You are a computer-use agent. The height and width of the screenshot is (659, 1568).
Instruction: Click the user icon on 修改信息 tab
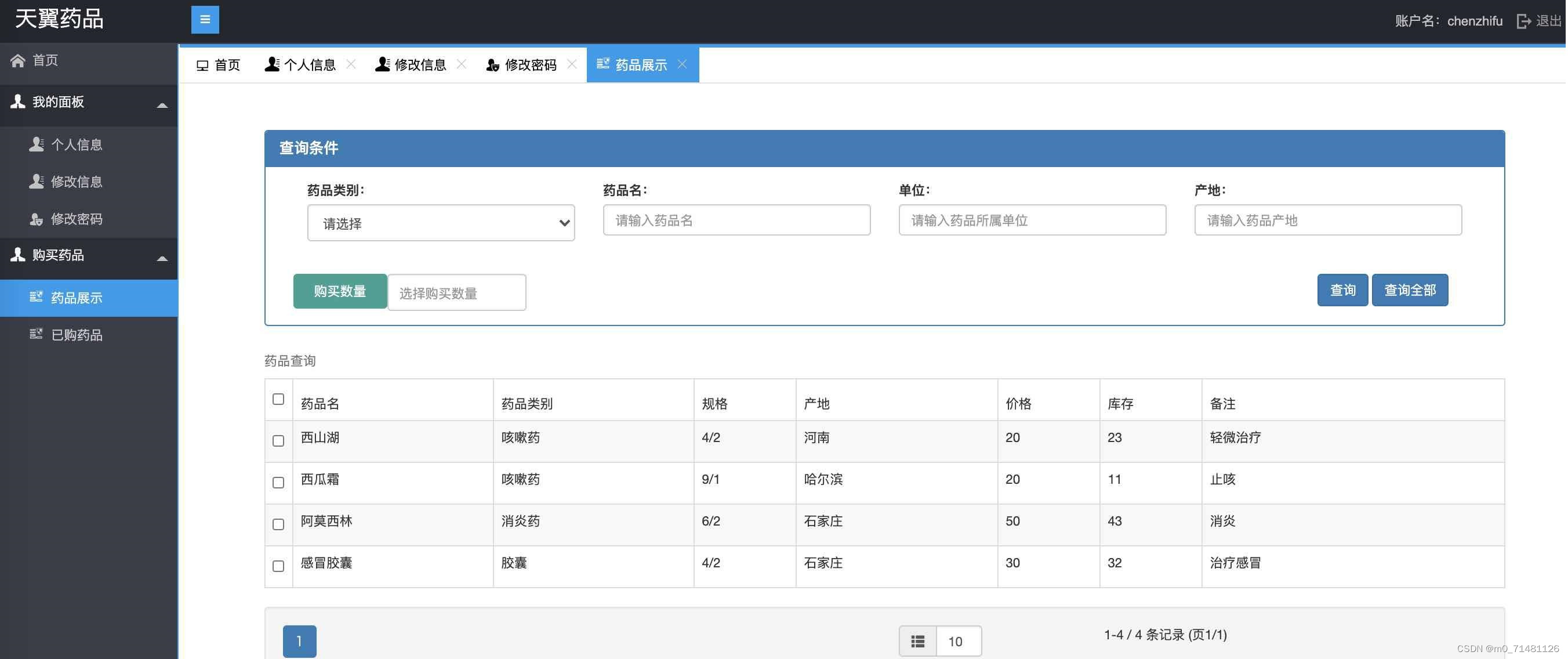click(383, 64)
